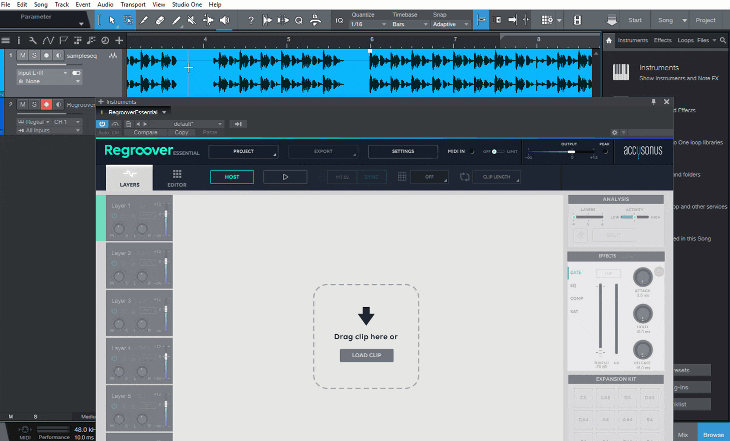Select the Listen speaker tool

point(224,20)
